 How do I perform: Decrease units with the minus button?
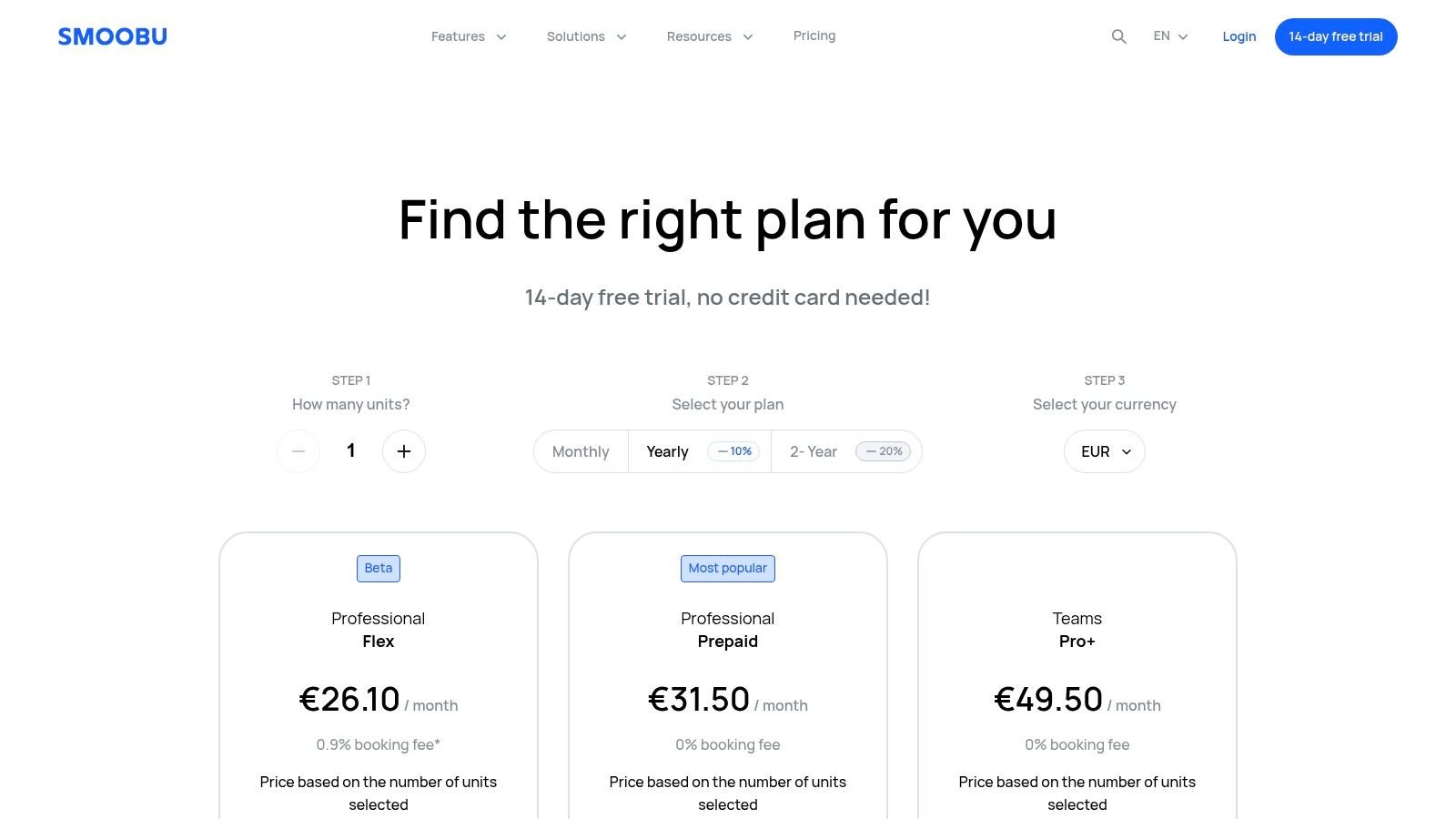point(298,451)
